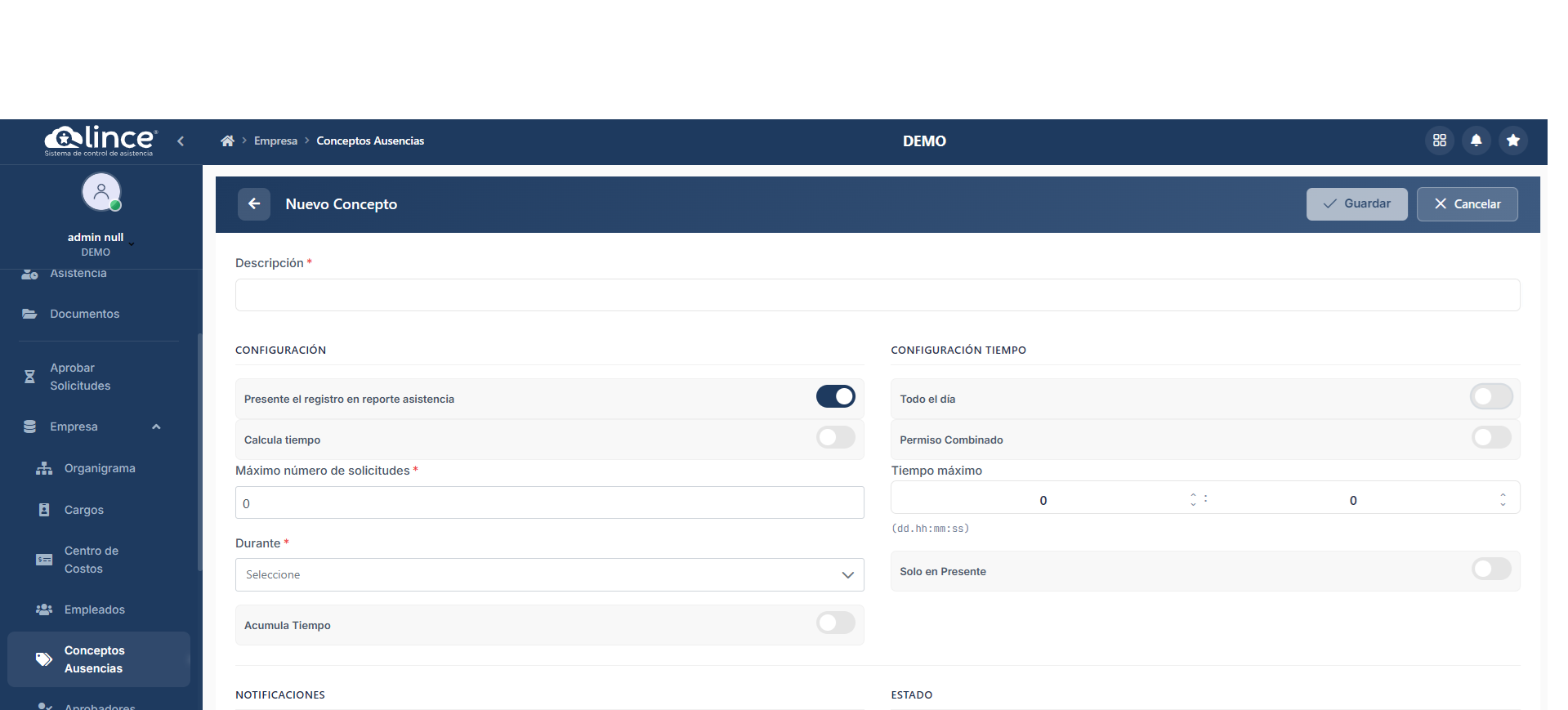Open the Durante Seleccione dropdown
The height and width of the screenshot is (710, 1568).
[549, 575]
